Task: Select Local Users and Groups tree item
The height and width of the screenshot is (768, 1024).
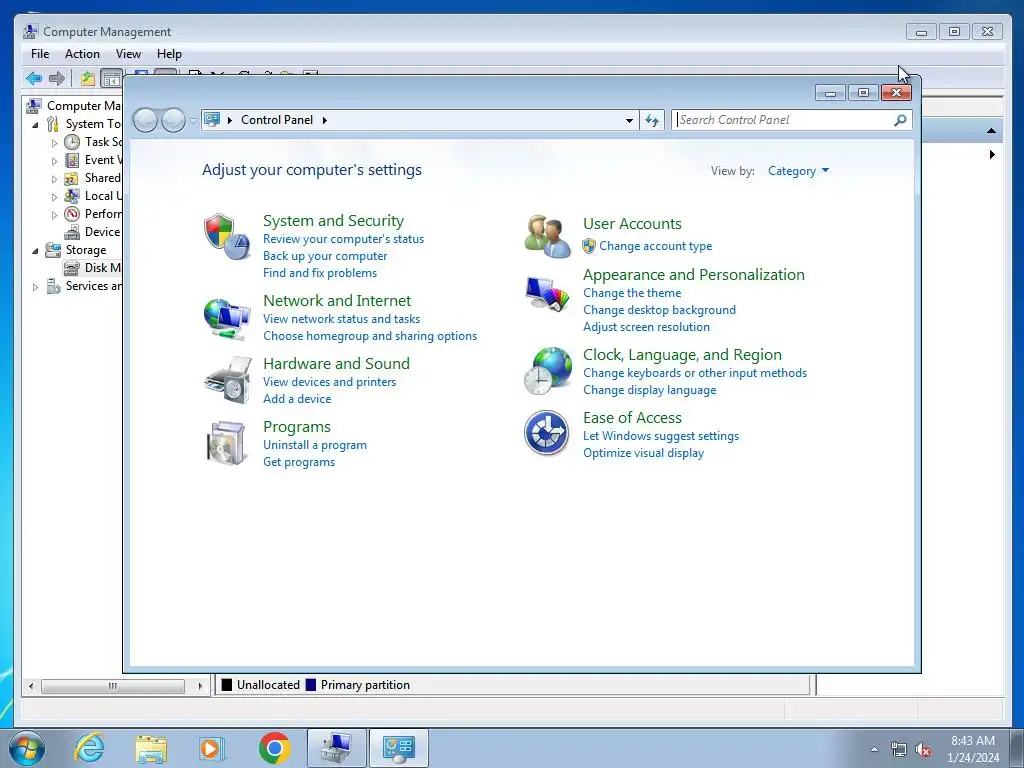Action: (93, 196)
